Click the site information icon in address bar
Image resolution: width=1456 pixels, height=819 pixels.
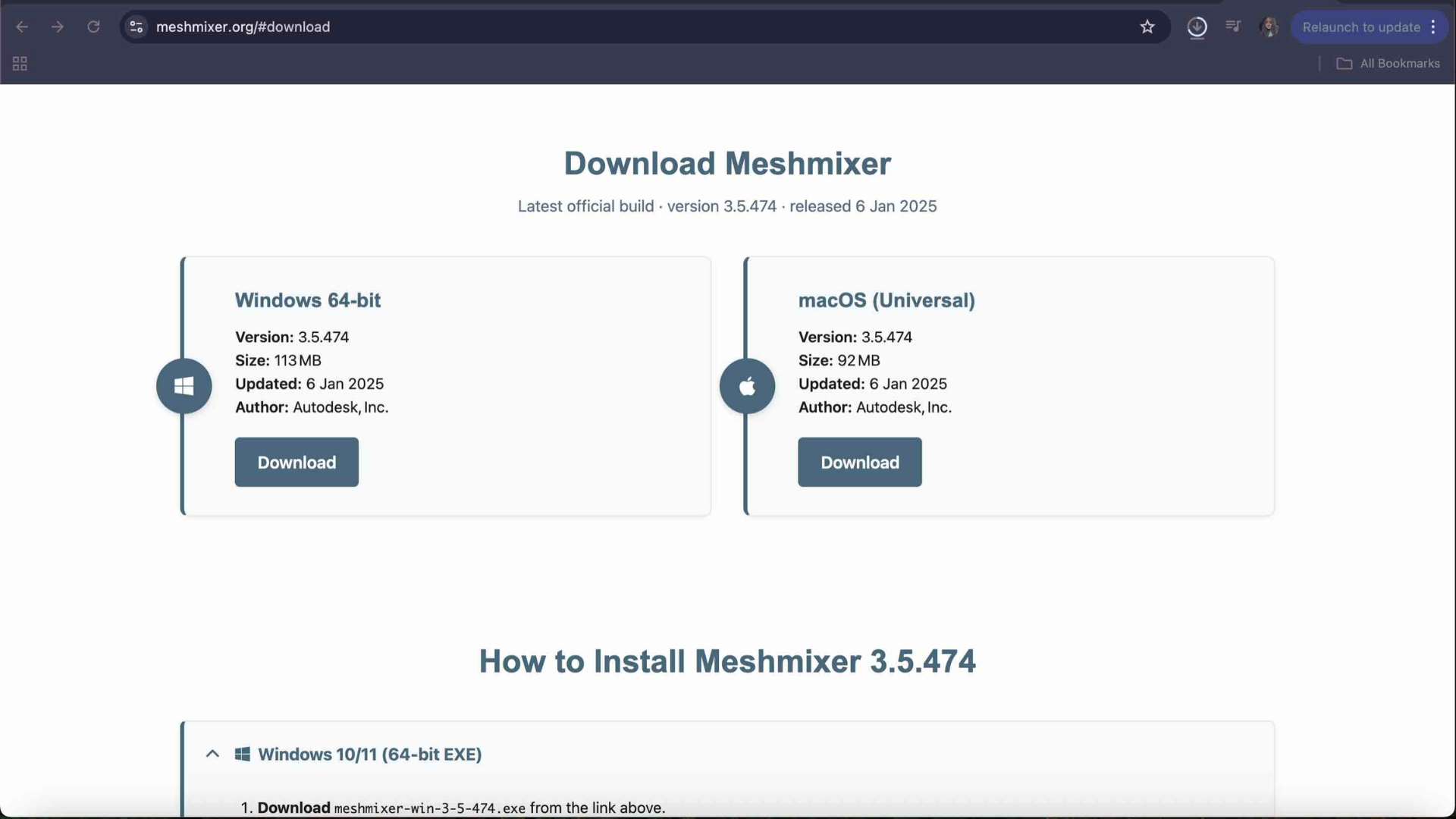tap(136, 27)
